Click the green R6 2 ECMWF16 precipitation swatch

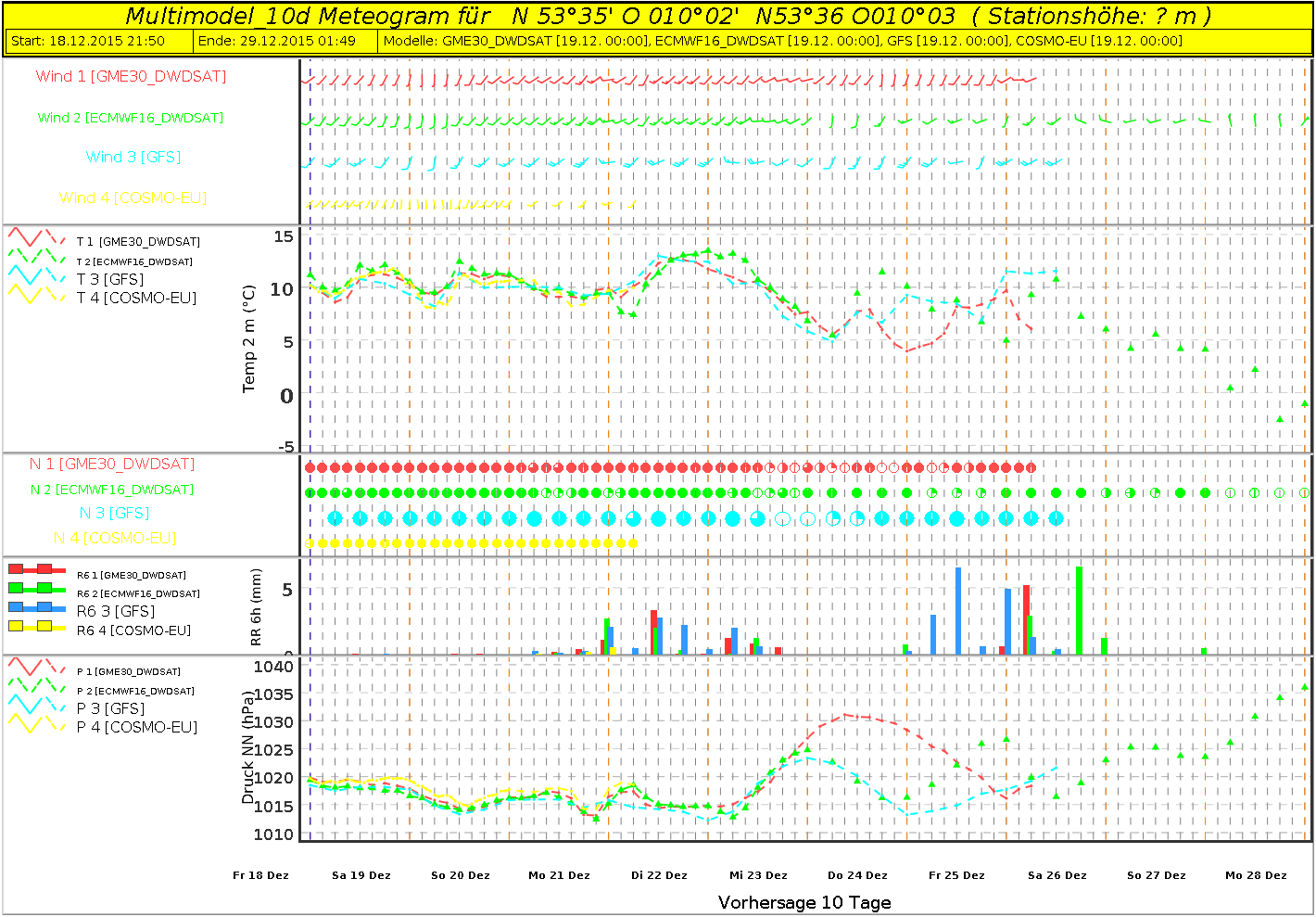coord(37,588)
